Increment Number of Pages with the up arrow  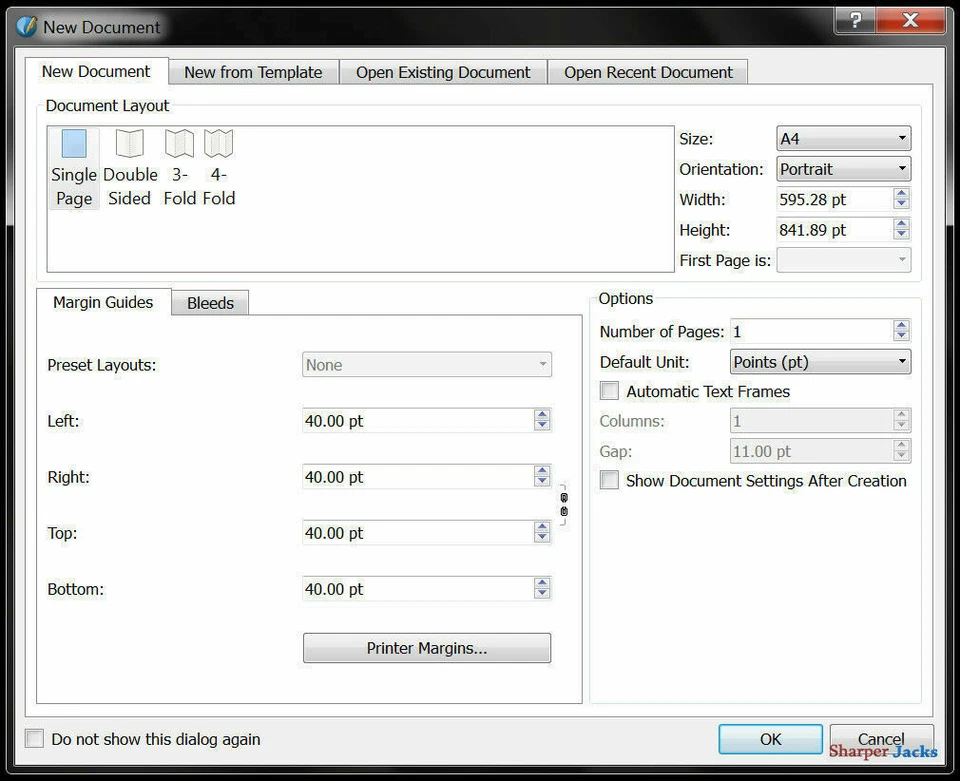900,325
